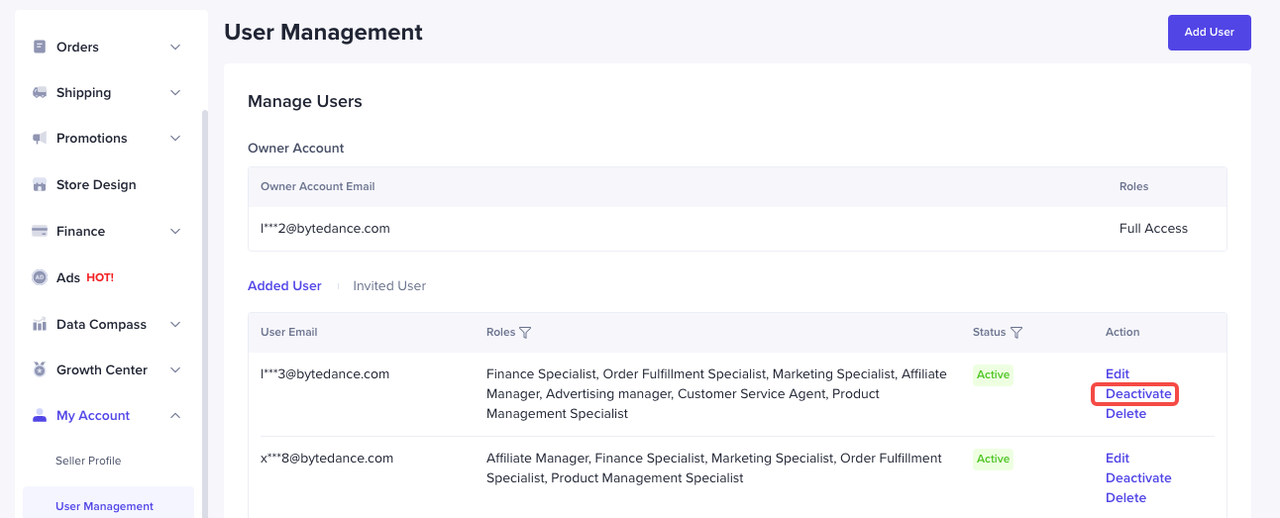Collapse the My Account section
Viewport: 1280px width, 518px height.
coord(176,416)
